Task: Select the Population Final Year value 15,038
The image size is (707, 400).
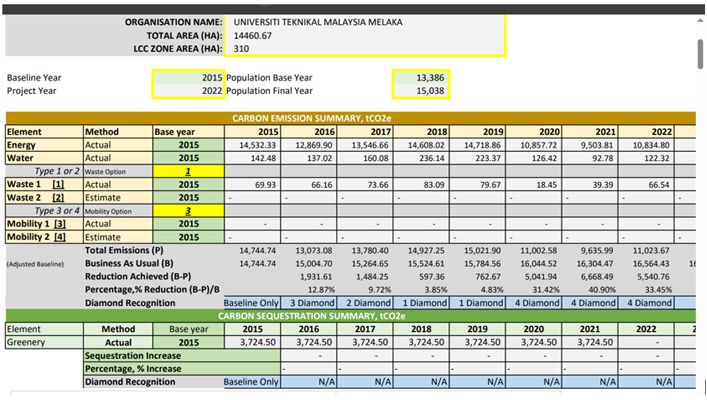Action: pos(418,91)
